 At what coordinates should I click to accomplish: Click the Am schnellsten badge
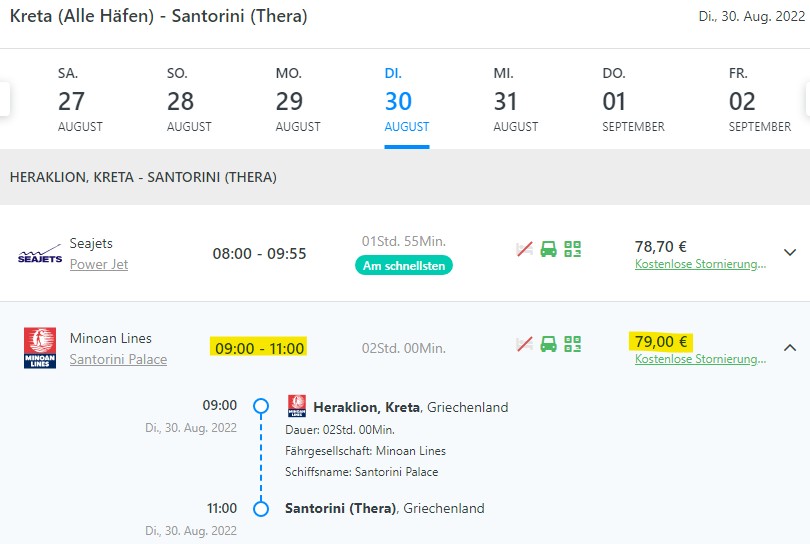(403, 265)
